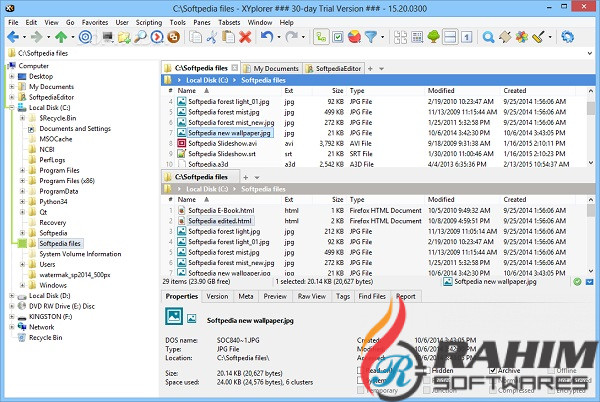Collapse the Local Disk (C:) tree node
The image size is (600, 402).
(x=12, y=107)
